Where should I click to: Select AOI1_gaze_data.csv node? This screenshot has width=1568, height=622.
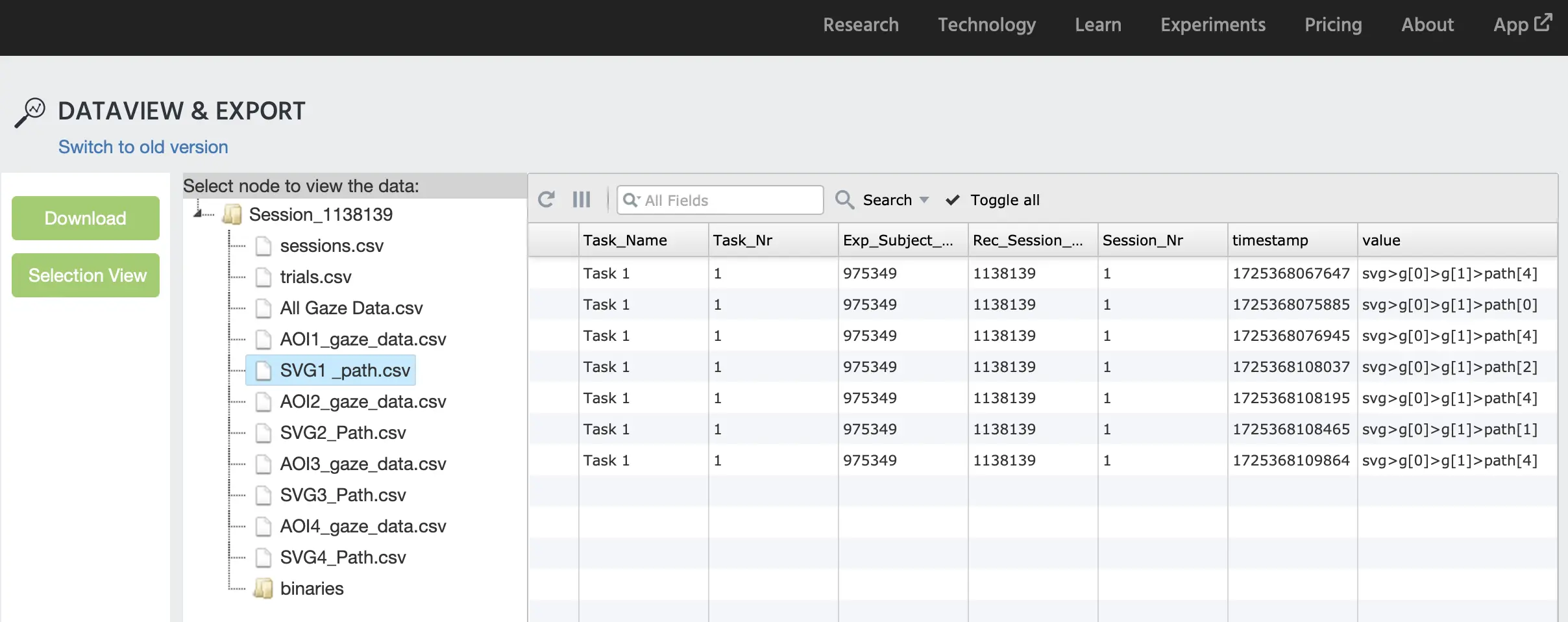363,340
